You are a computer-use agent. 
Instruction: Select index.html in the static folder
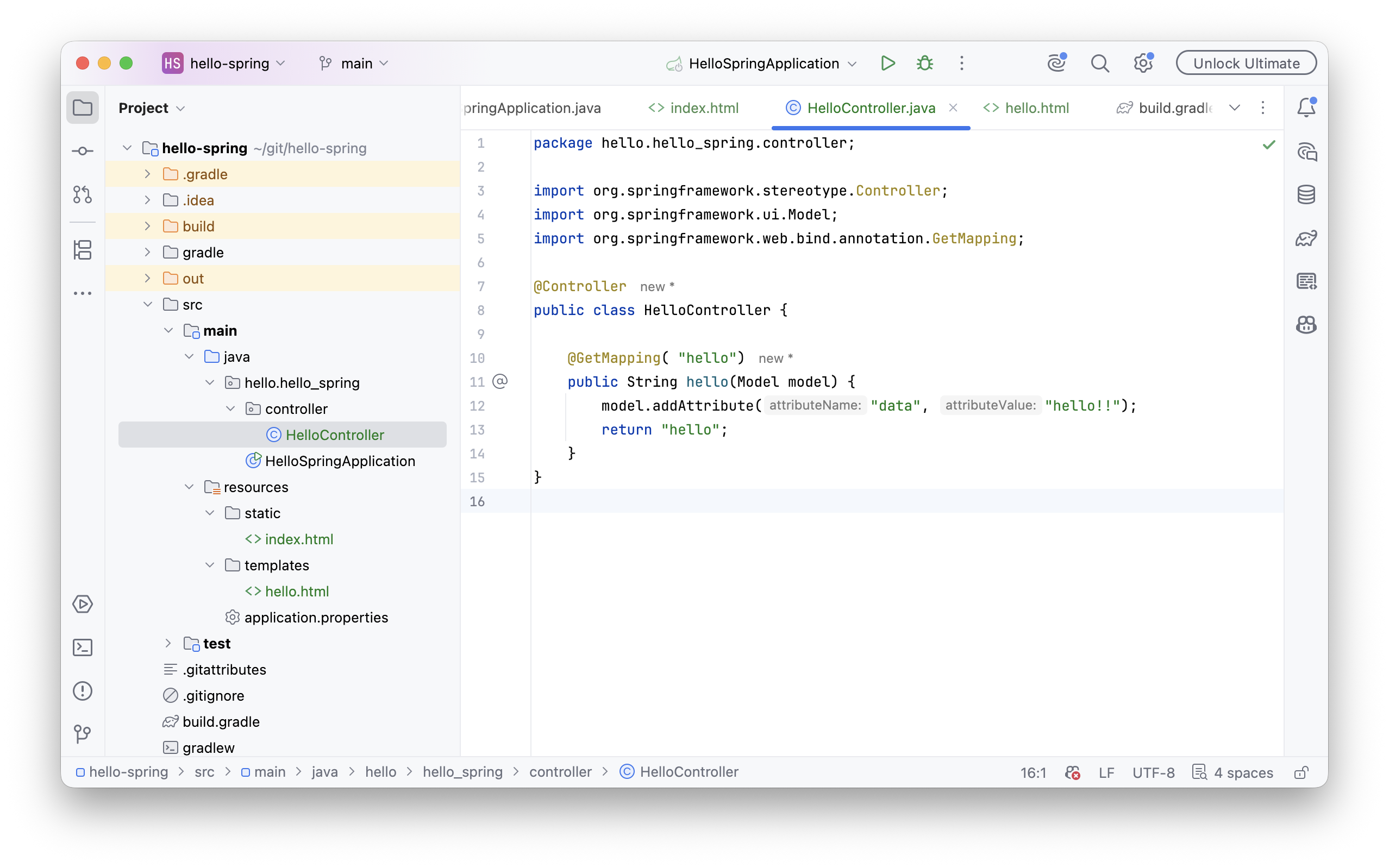(298, 539)
